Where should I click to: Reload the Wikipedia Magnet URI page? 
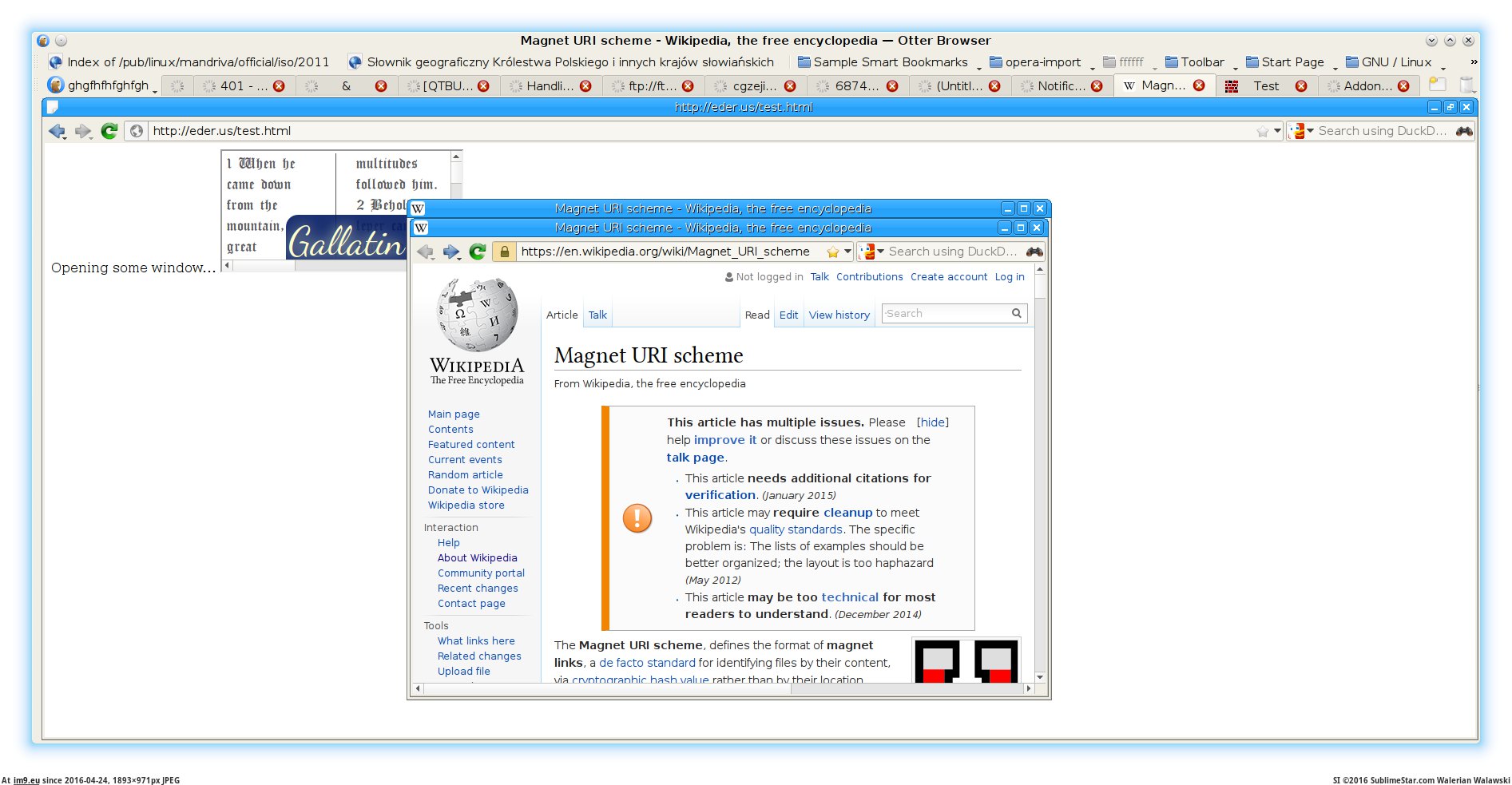[x=478, y=252]
